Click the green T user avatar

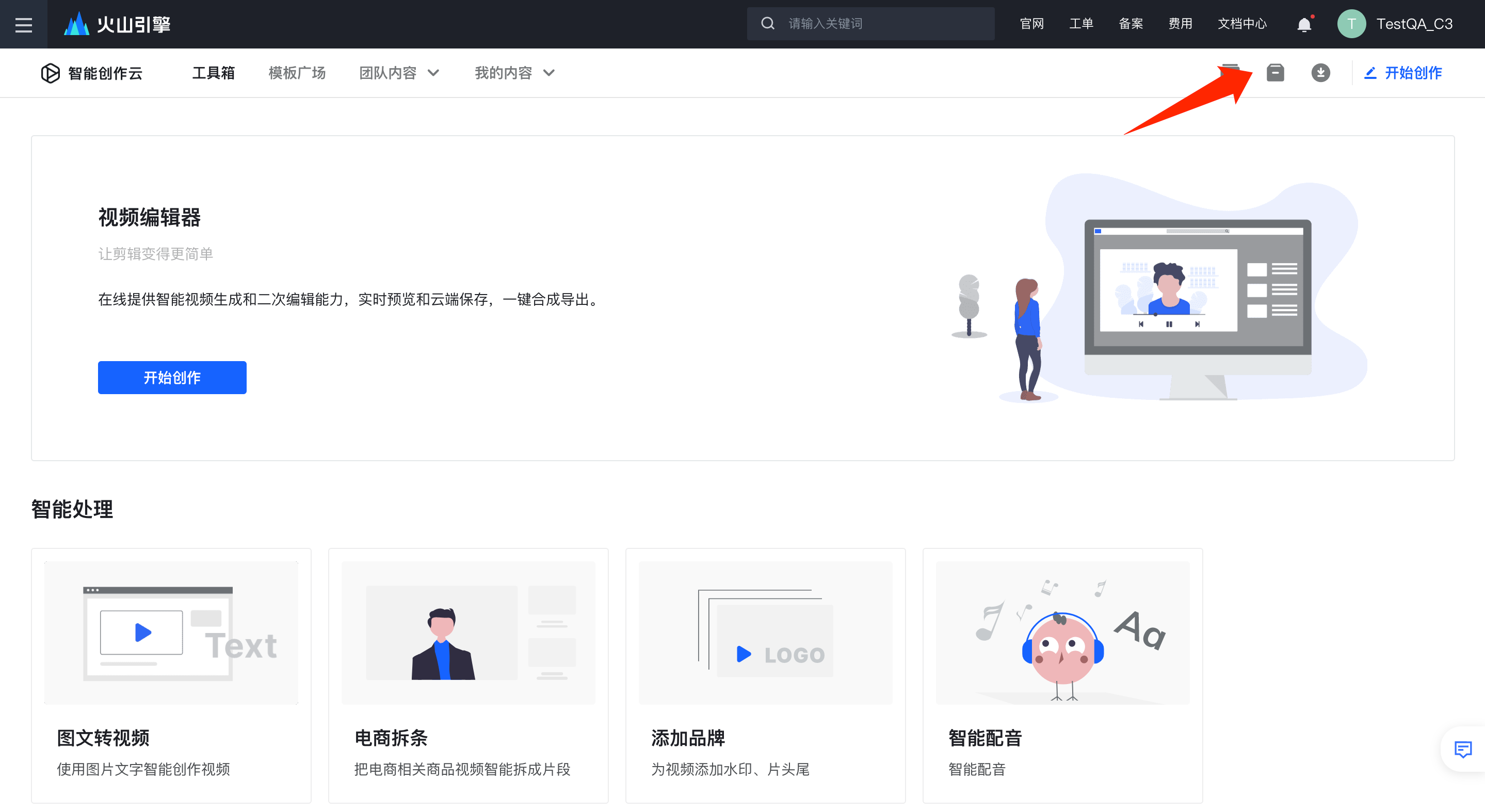(x=1351, y=24)
